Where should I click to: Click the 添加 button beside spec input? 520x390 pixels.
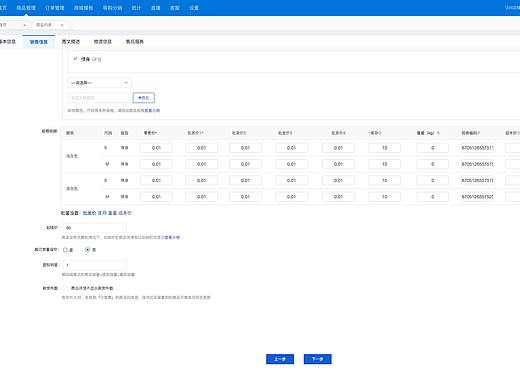click(144, 98)
